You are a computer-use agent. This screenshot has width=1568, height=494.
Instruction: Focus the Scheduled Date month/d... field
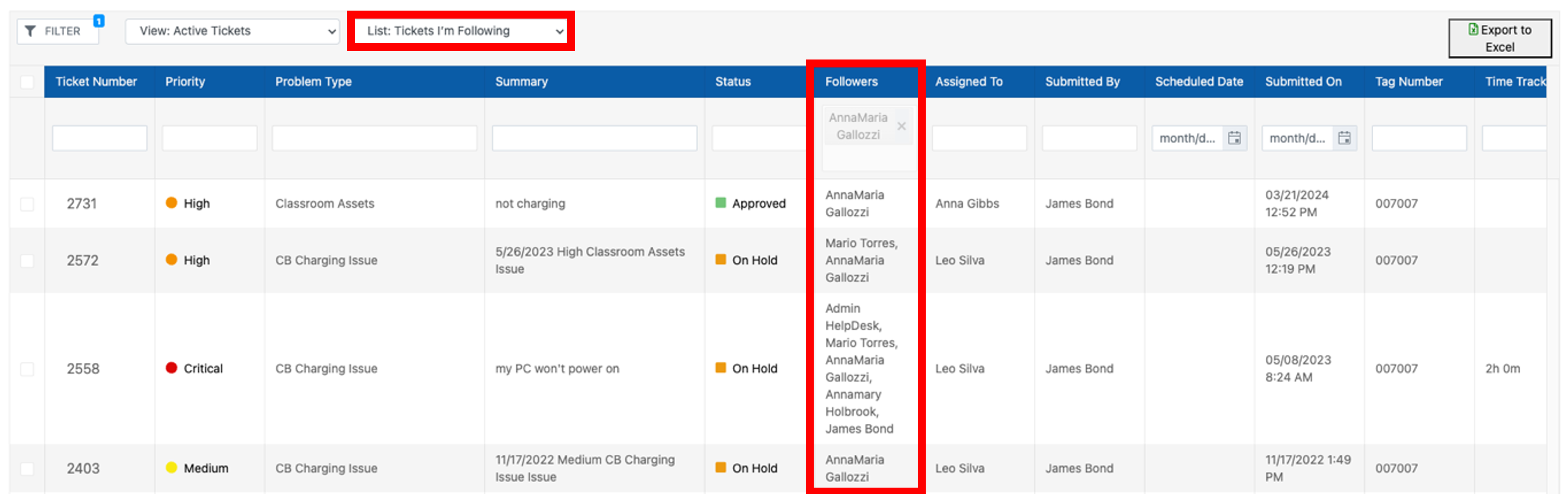point(1187,138)
